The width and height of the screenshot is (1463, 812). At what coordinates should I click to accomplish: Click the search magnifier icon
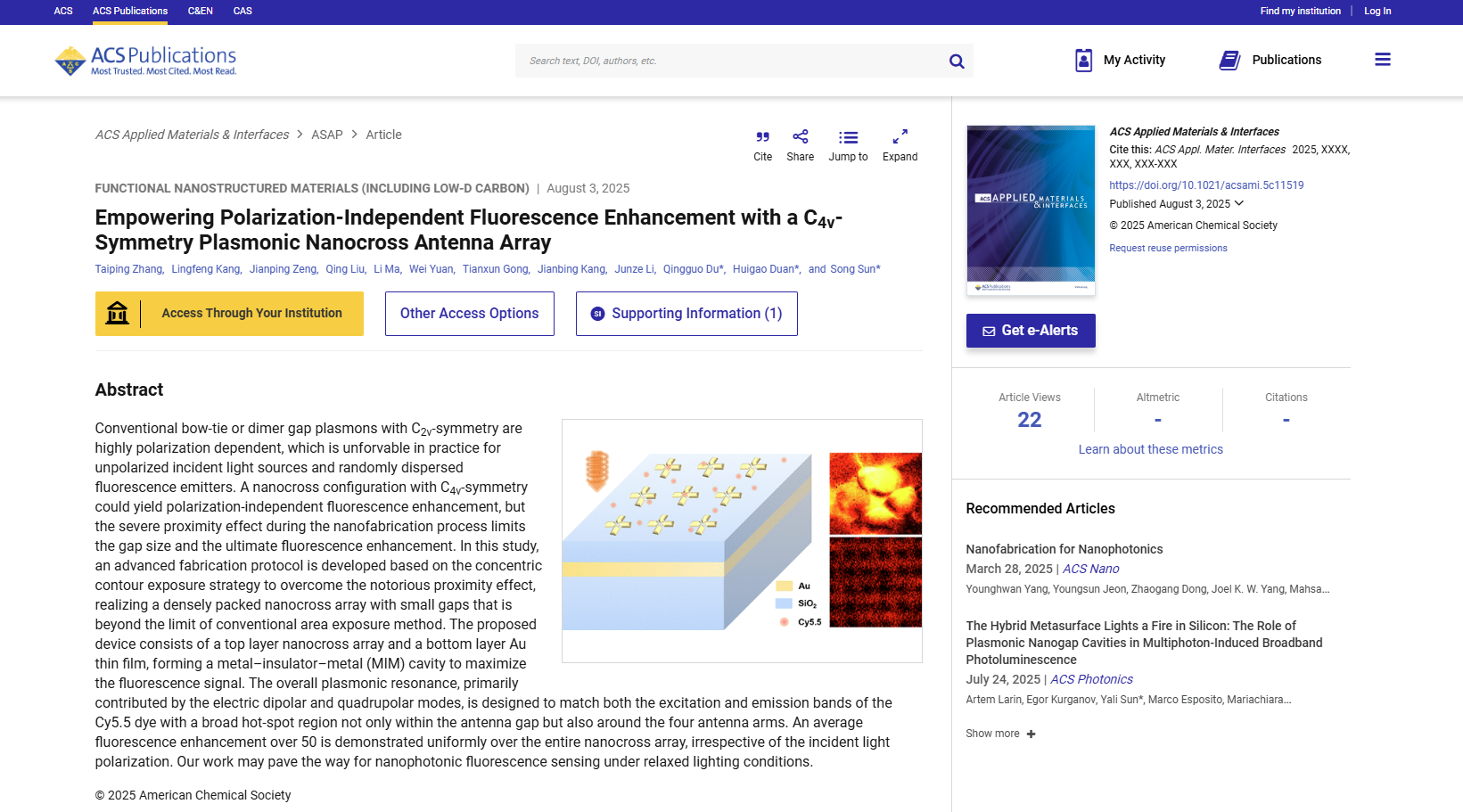coord(957,62)
